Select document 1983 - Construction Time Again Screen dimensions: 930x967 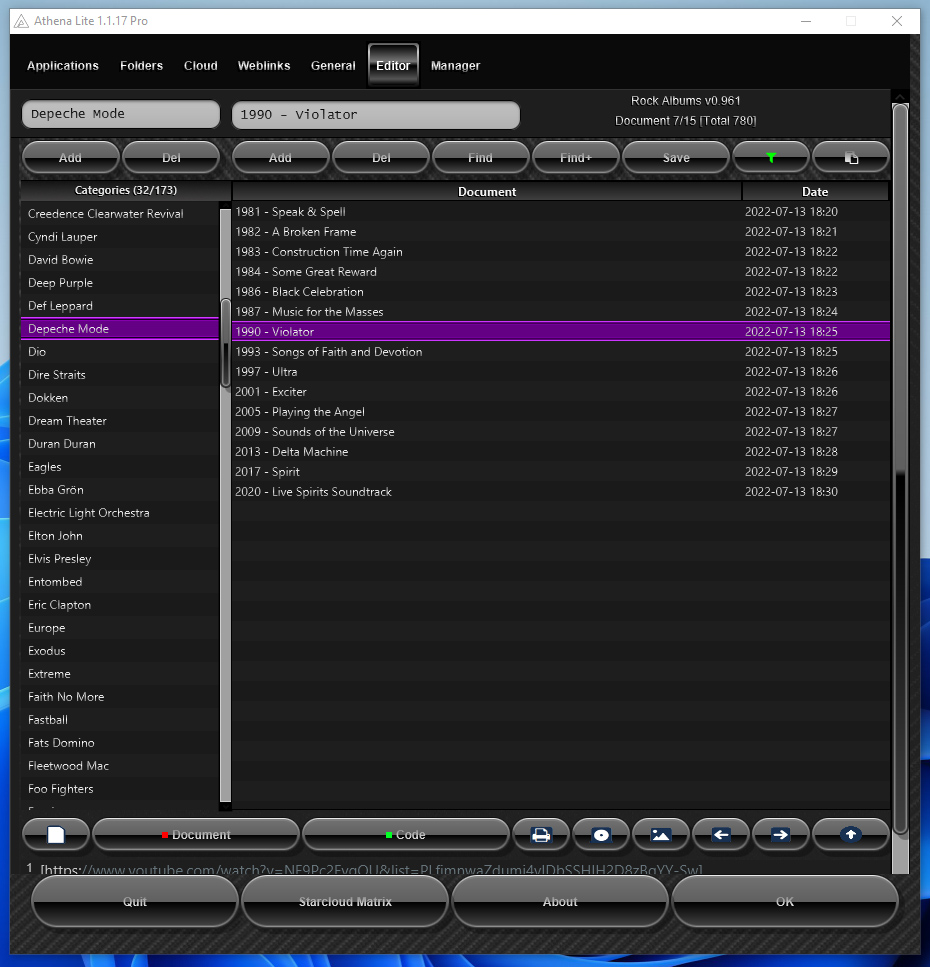(561, 252)
